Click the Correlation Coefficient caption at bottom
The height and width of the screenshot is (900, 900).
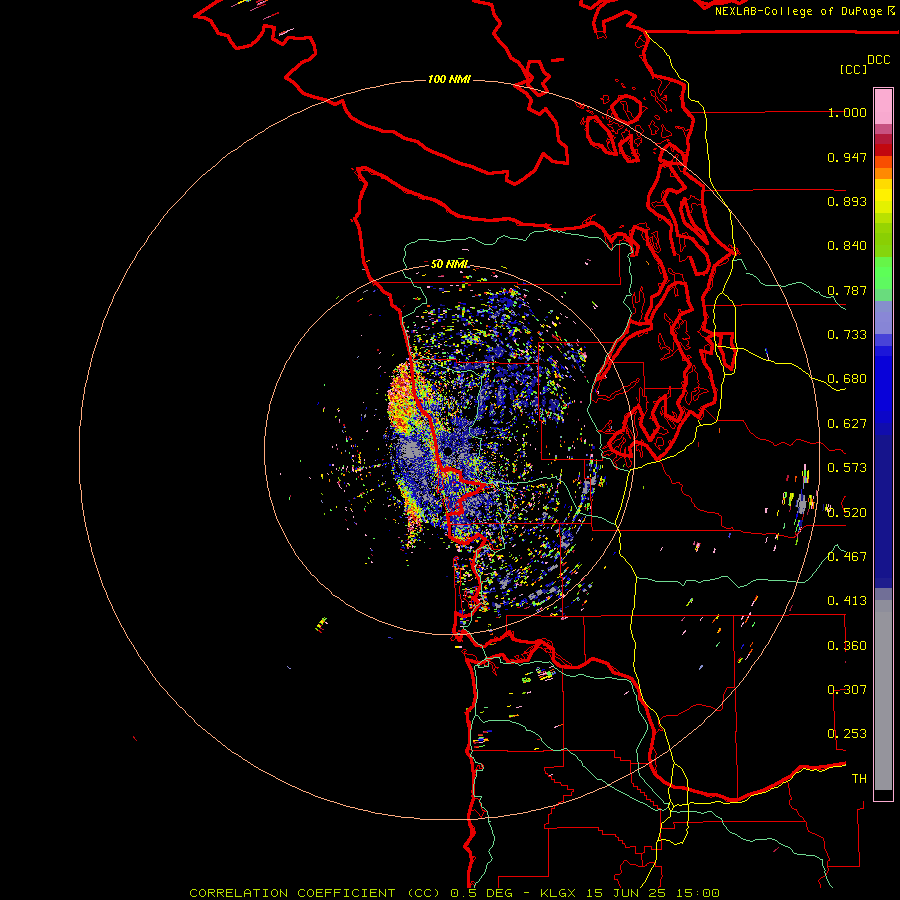click(454, 893)
